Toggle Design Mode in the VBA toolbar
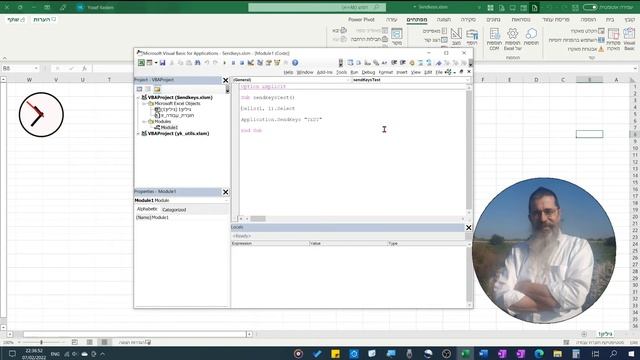This screenshot has width=640, height=360. [251, 63]
